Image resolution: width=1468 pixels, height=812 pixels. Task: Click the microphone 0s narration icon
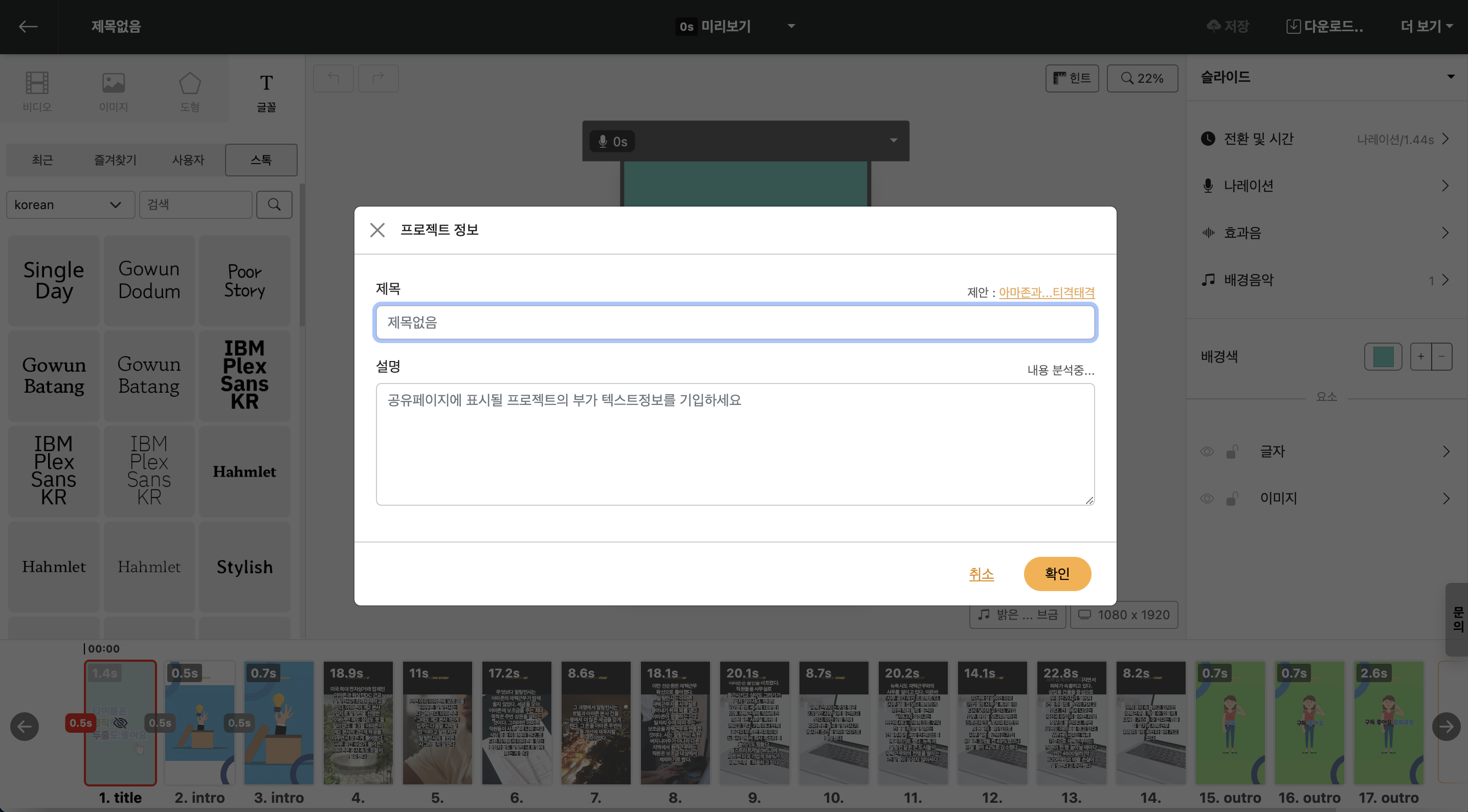point(612,141)
